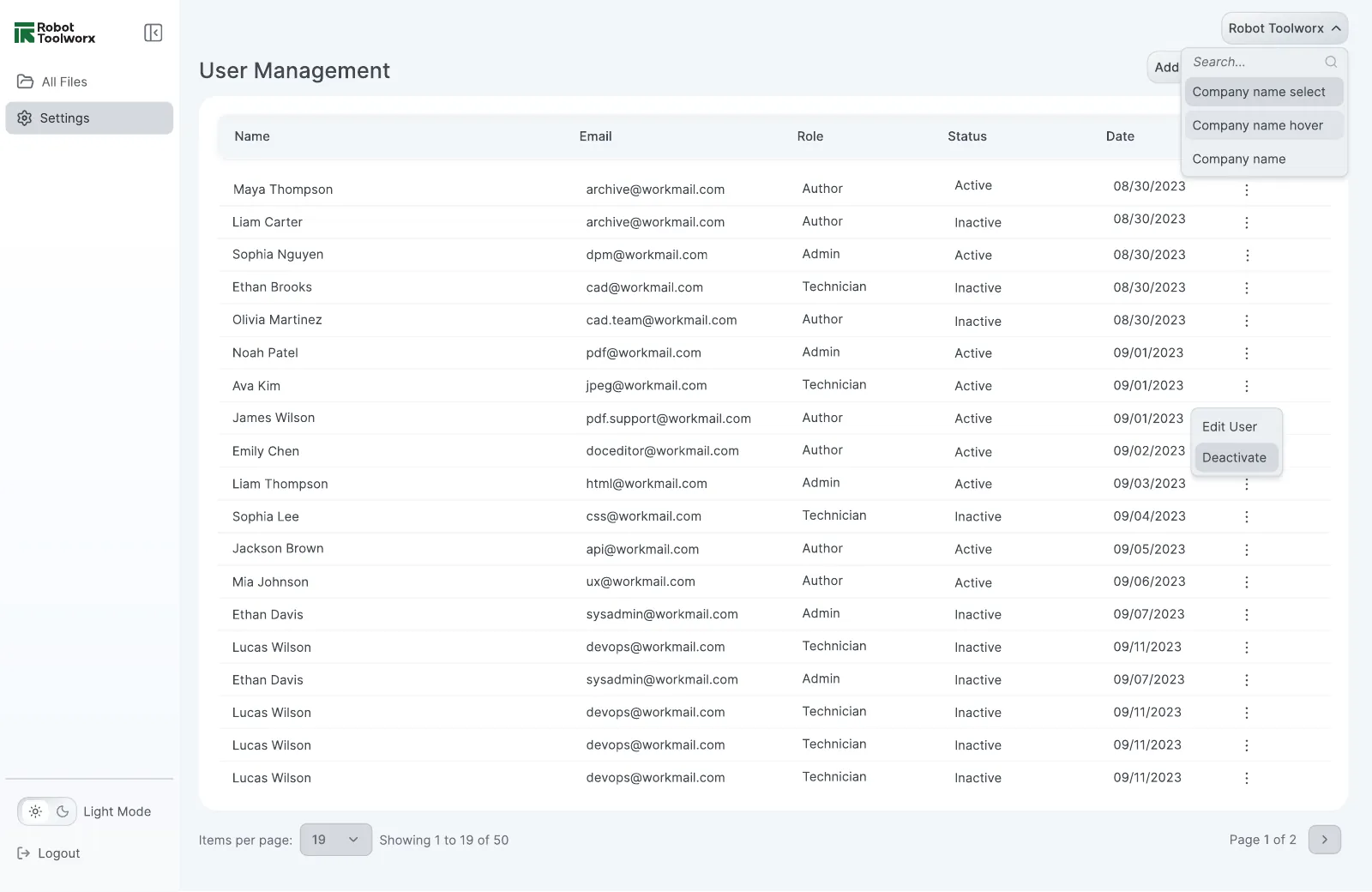Click the magnifier icon in company search
Viewport: 1372px width, 892px height.
(x=1331, y=62)
